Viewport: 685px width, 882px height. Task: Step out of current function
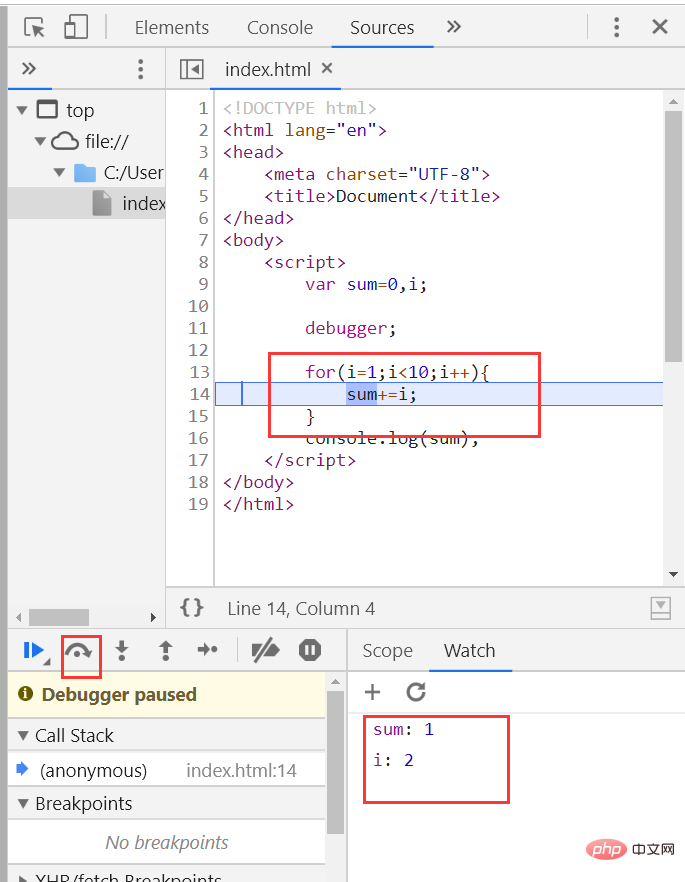click(165, 650)
